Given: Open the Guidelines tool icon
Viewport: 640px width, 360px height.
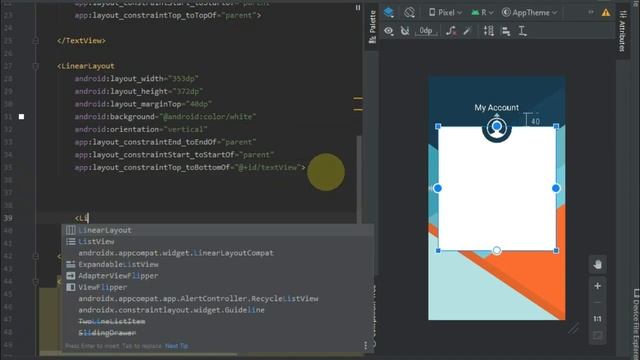Looking at the screenshot, I should [522, 31].
